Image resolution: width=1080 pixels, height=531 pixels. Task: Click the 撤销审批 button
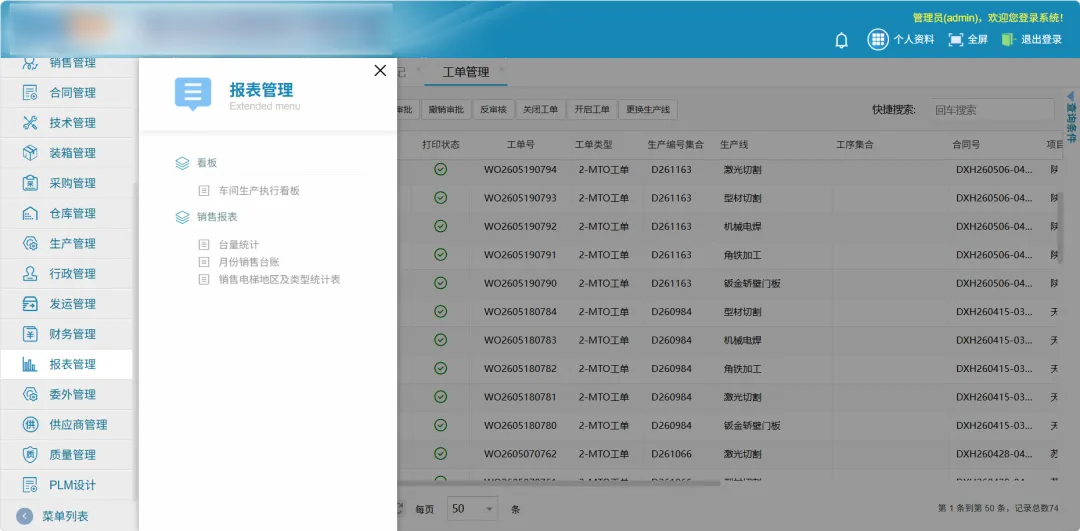click(x=446, y=110)
